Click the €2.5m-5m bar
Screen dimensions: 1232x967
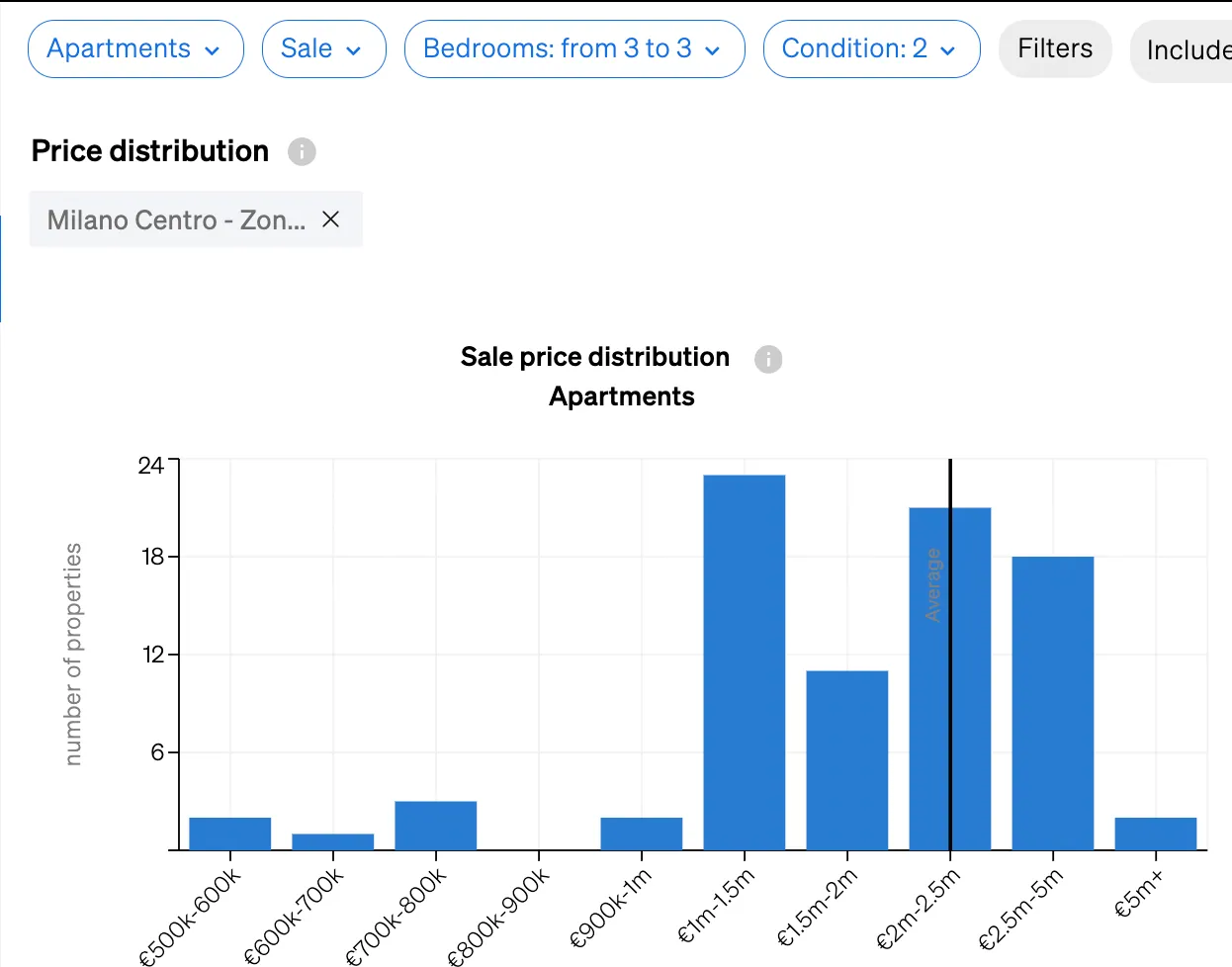pos(1053,703)
